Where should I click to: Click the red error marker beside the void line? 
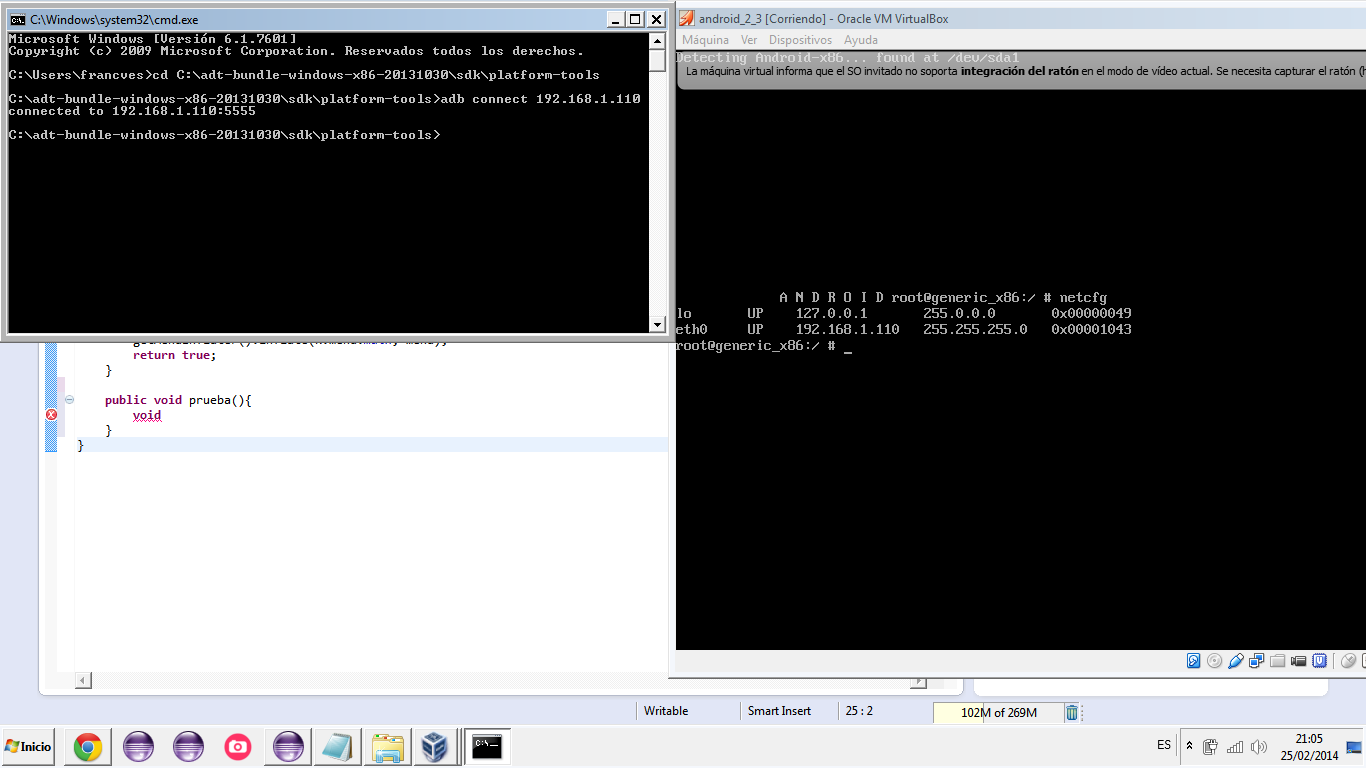pyautogui.click(x=51, y=415)
